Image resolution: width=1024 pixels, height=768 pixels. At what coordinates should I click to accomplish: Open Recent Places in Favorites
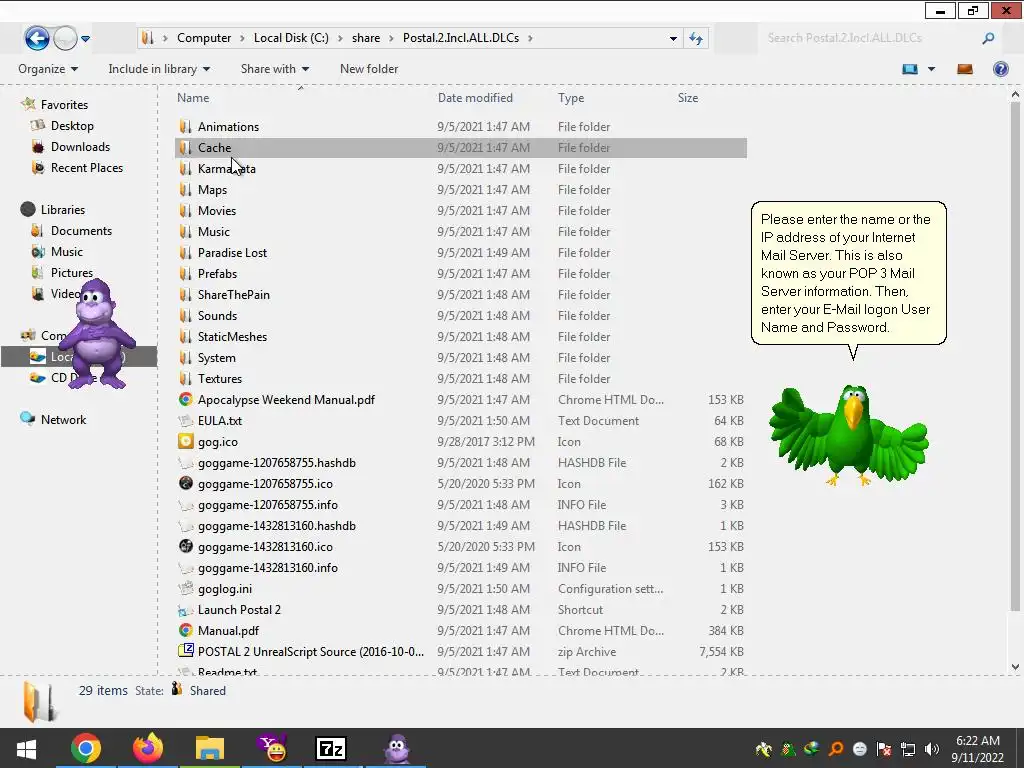click(87, 168)
